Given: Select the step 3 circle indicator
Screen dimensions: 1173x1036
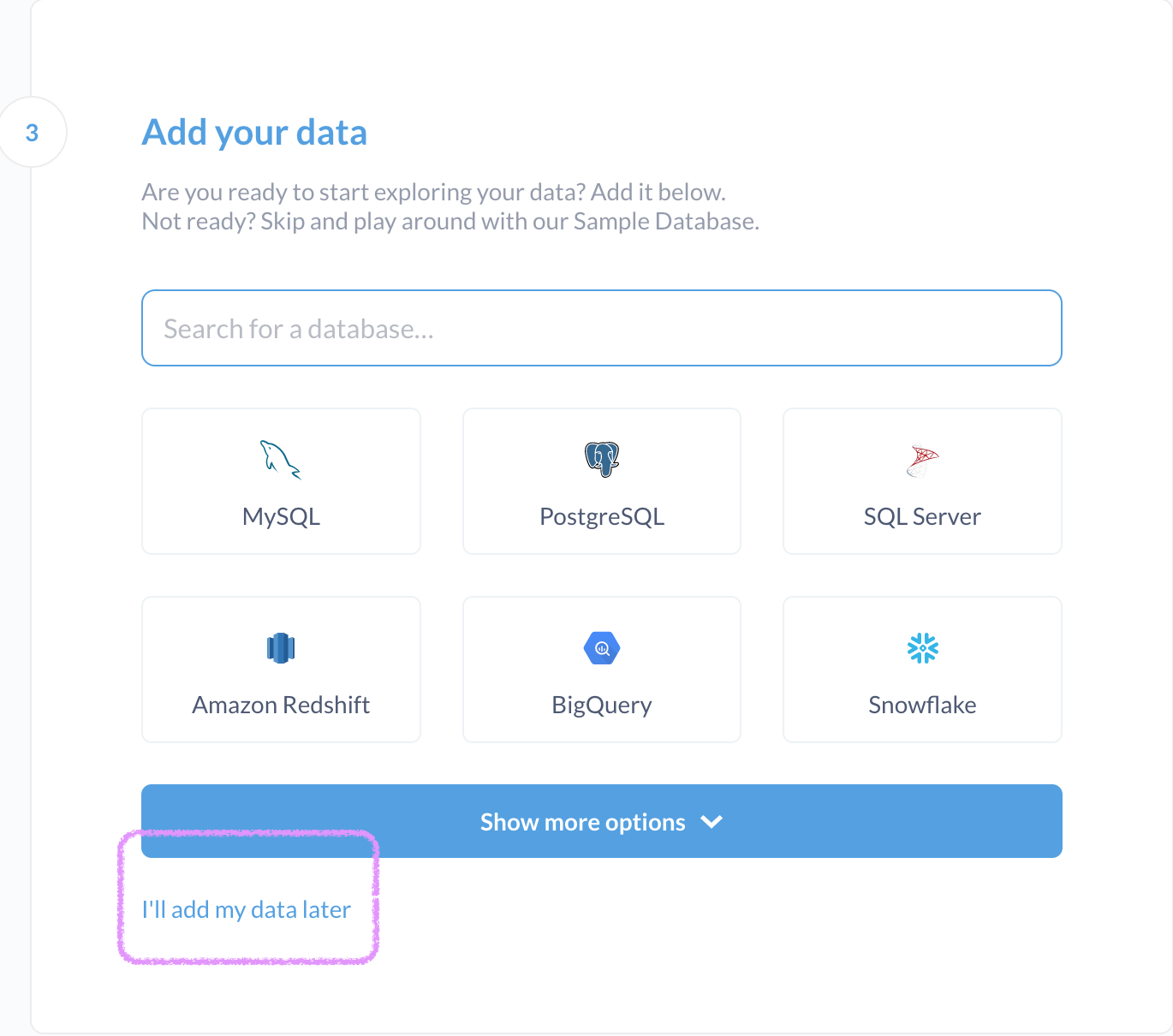Looking at the screenshot, I should point(33,133).
